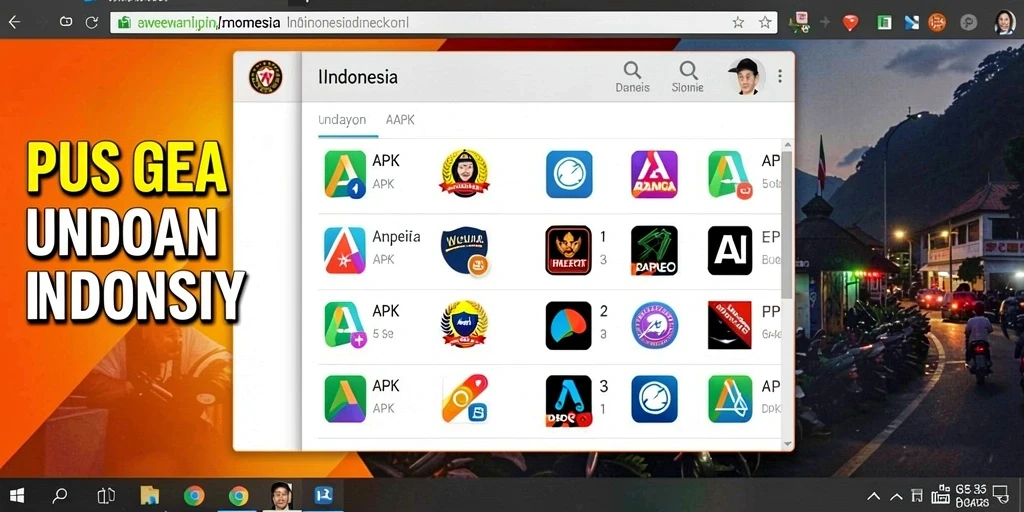Open the purple circular emblem app
This screenshot has width=1024, height=512.
pos(654,325)
